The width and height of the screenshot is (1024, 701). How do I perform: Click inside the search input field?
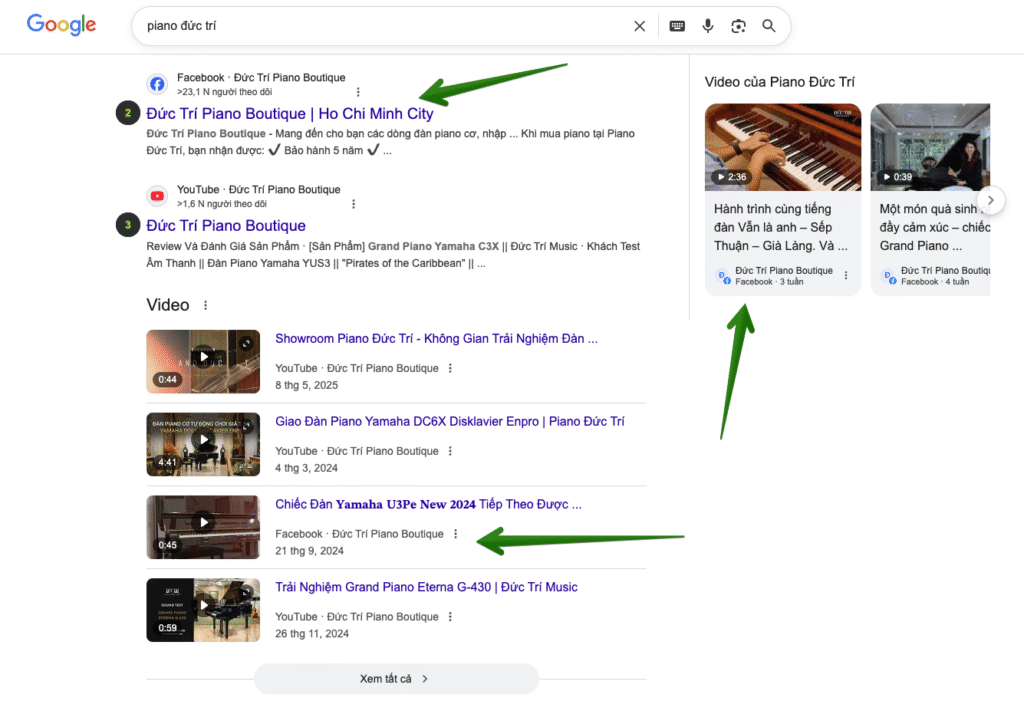pos(380,26)
